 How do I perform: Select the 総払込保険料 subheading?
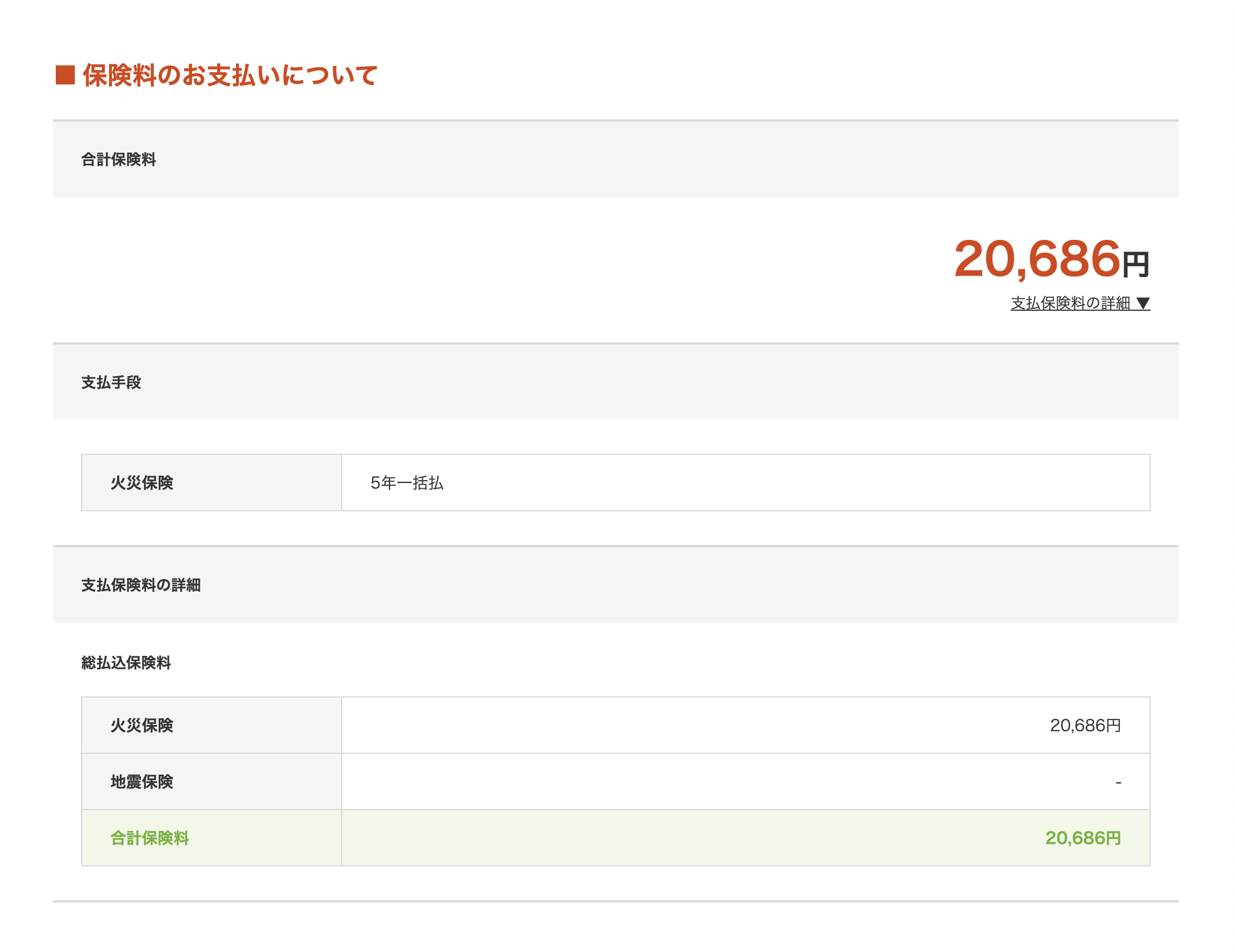[x=126, y=662]
